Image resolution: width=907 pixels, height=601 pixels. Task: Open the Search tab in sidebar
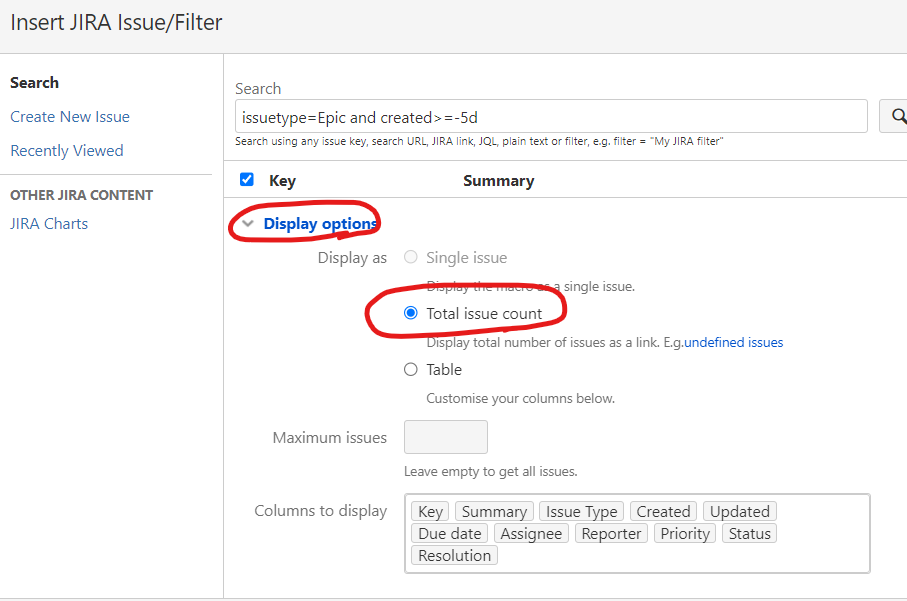pos(34,83)
